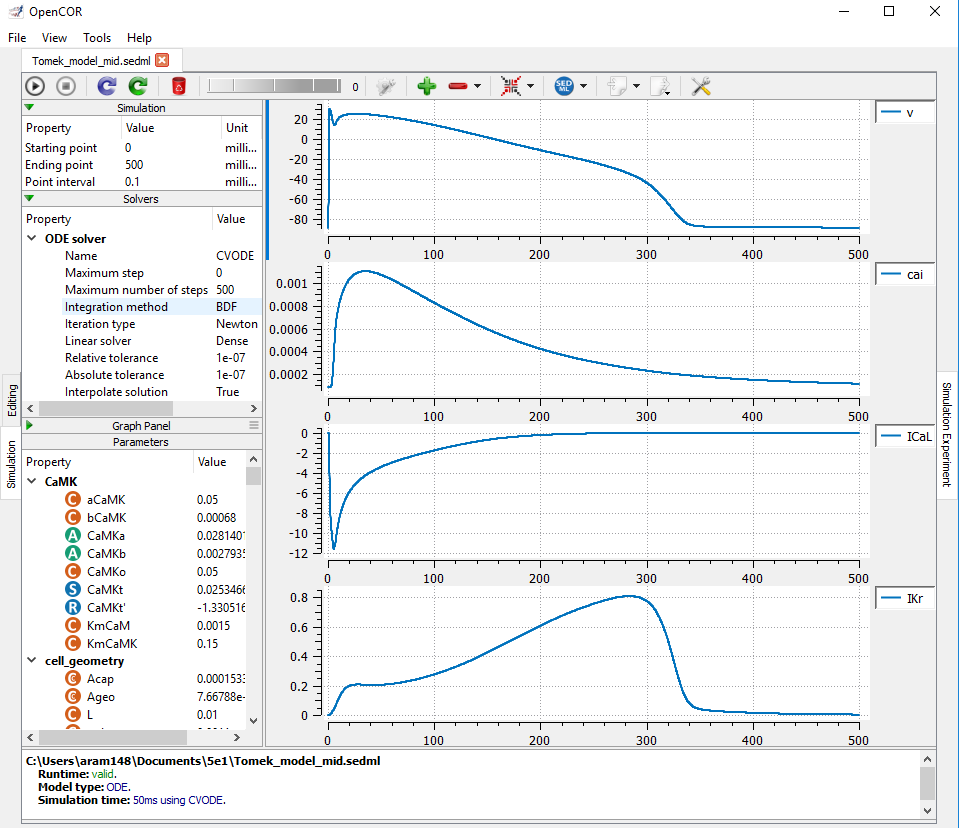The image size is (959, 828).
Task: Expand the Graph Panel section triangle
Action: click(30, 425)
